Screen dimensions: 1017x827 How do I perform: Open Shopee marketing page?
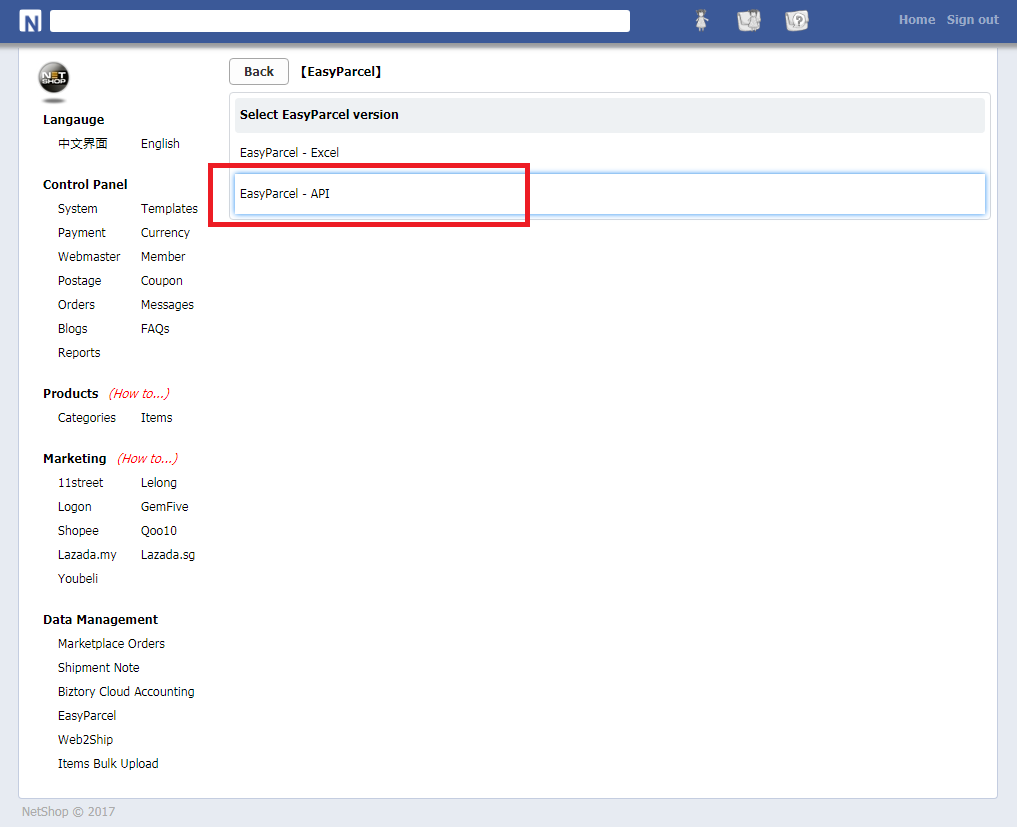tap(78, 530)
